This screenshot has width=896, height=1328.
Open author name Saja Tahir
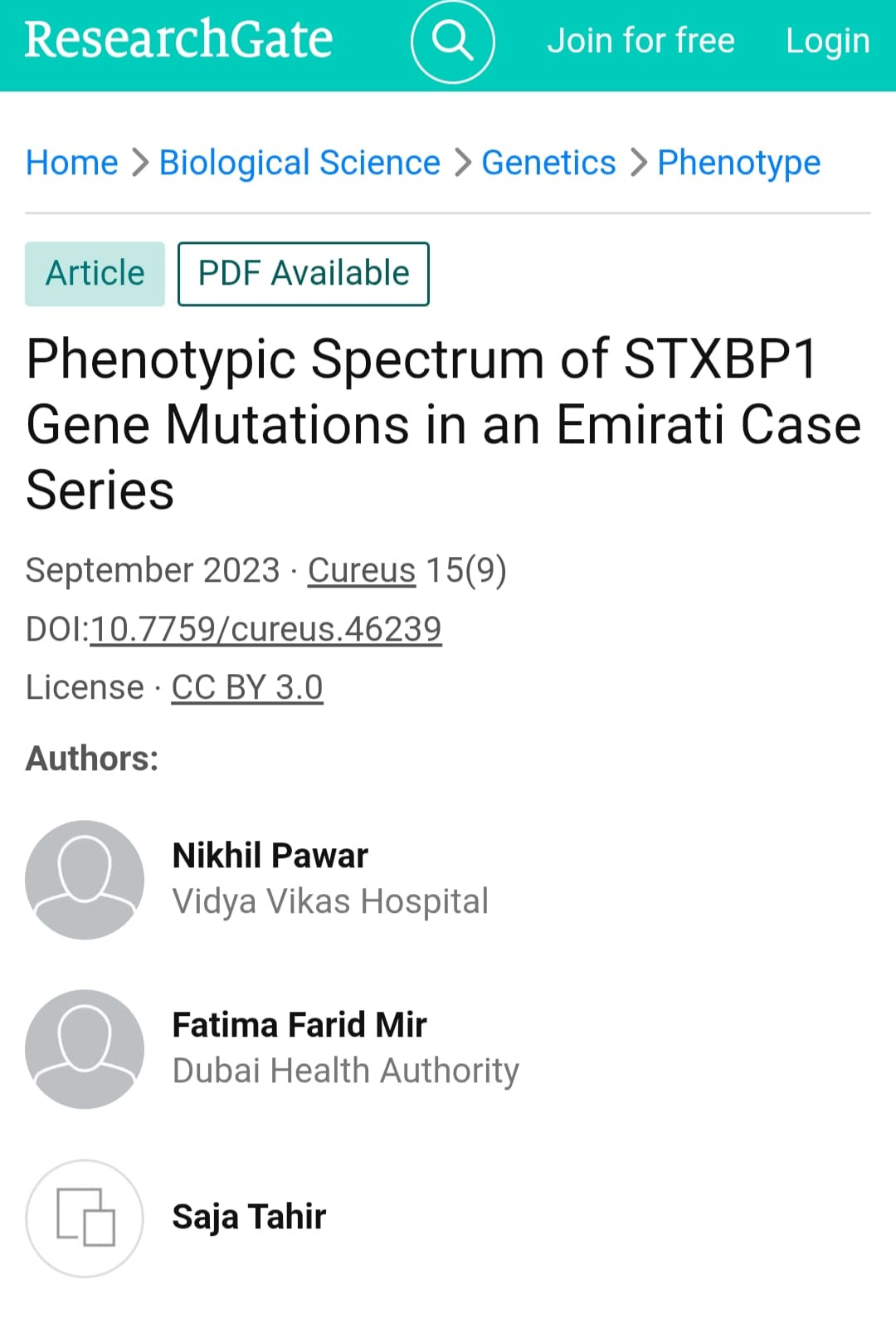coord(249,1217)
